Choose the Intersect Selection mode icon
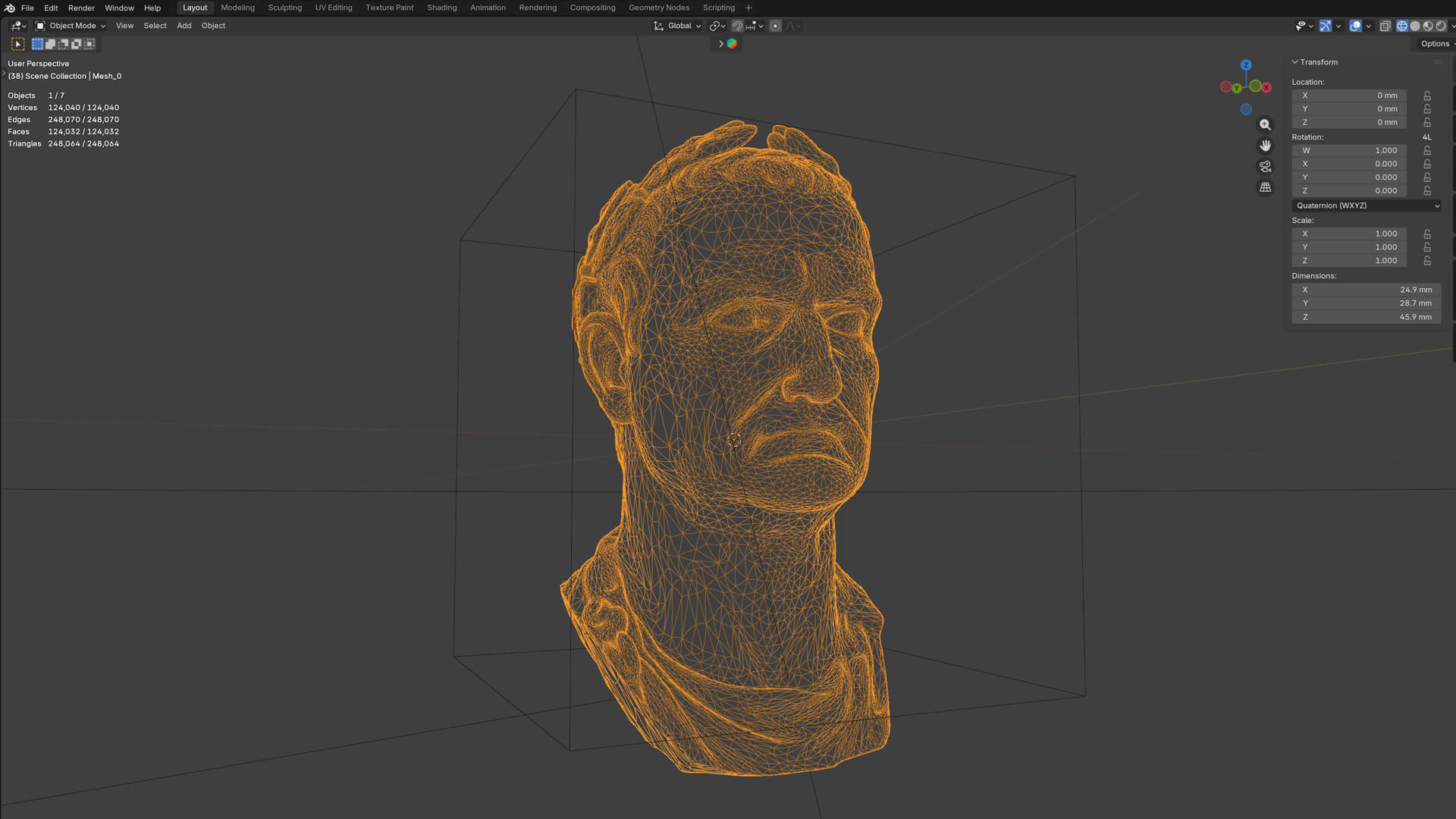The image size is (1456, 819). coord(89,44)
